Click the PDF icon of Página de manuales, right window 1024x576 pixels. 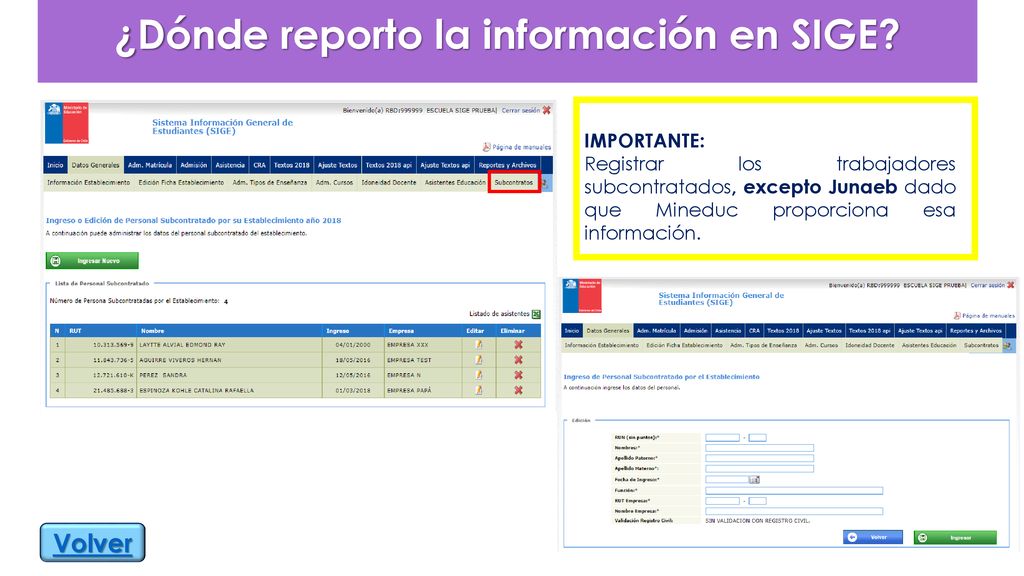957,315
